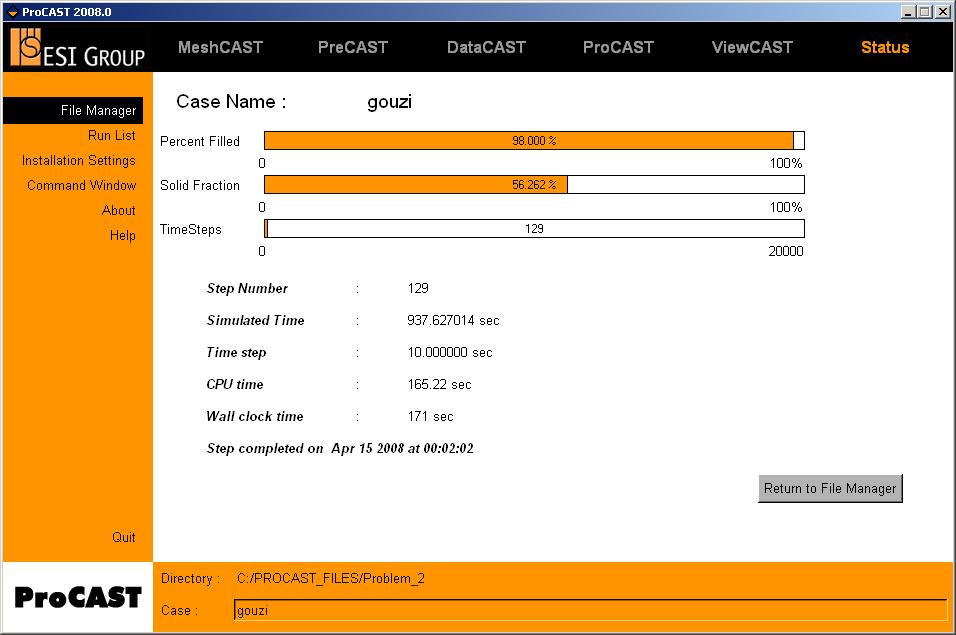
Task: Quit the ProCAST application
Action: tap(123, 537)
